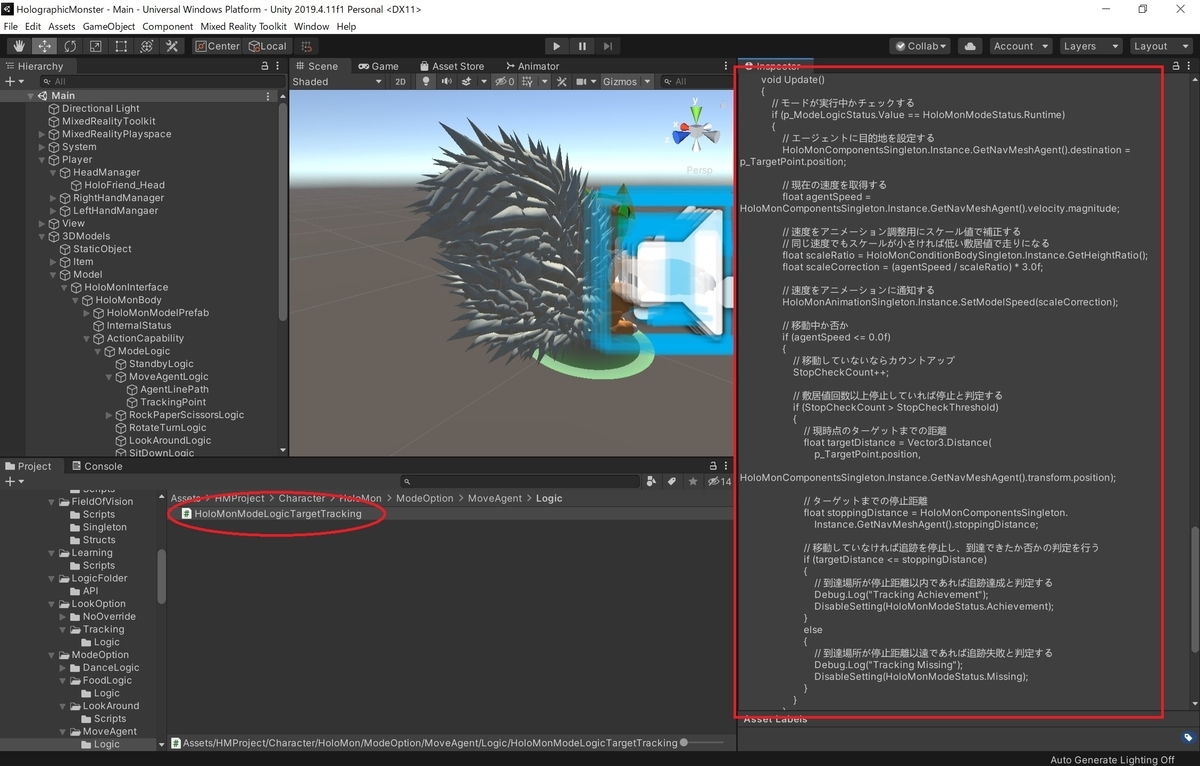1200x766 pixels.
Task: Click the Pause button
Action: pos(582,46)
